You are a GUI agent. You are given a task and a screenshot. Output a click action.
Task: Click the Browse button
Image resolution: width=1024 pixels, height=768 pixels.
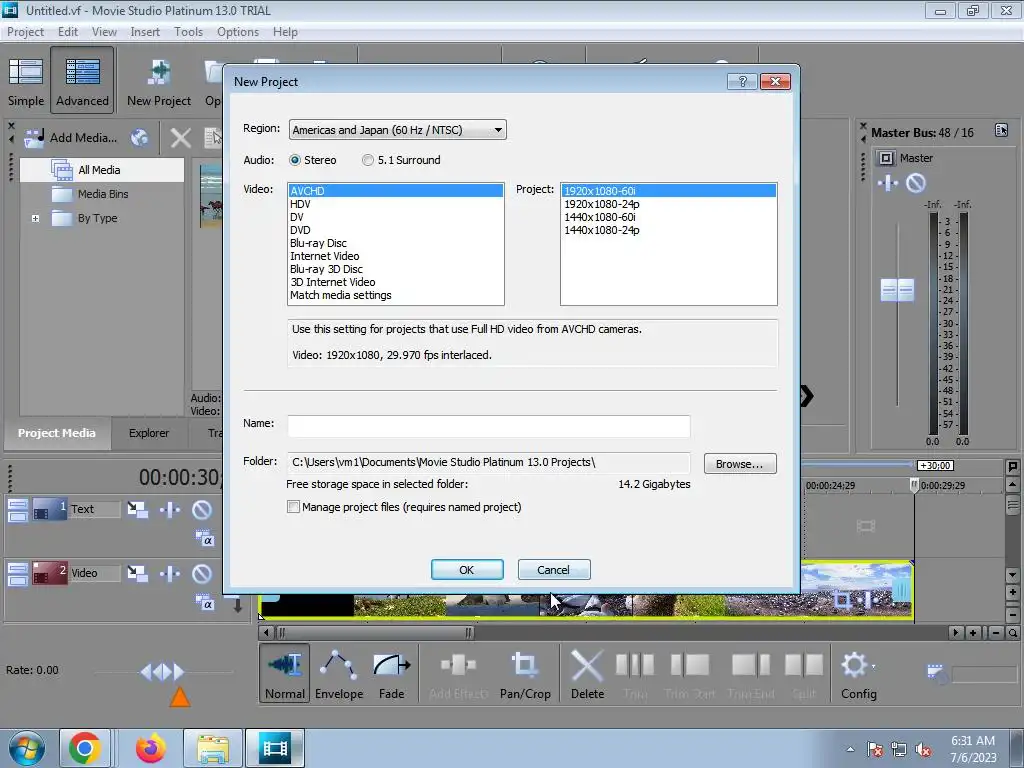coord(740,464)
